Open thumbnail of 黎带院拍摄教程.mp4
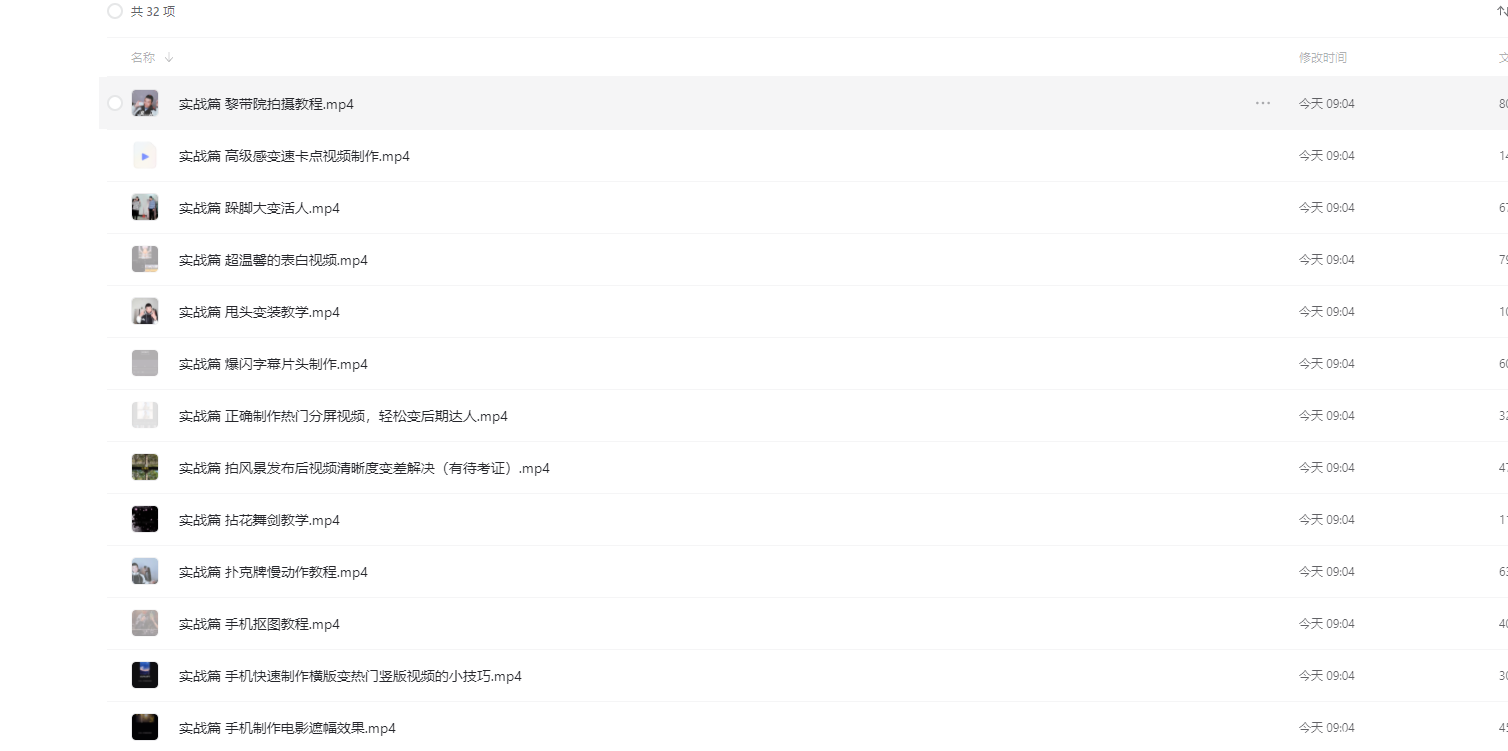This screenshot has height=751, width=1508. click(145, 103)
